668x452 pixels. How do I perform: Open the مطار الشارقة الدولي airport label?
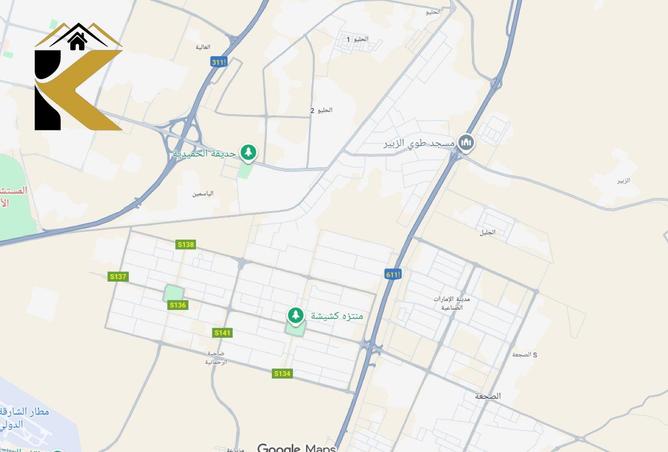pos(24,418)
